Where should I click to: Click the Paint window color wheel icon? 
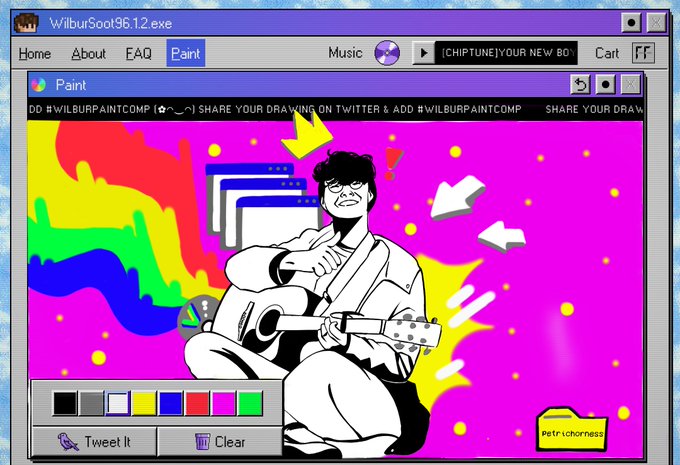39,85
